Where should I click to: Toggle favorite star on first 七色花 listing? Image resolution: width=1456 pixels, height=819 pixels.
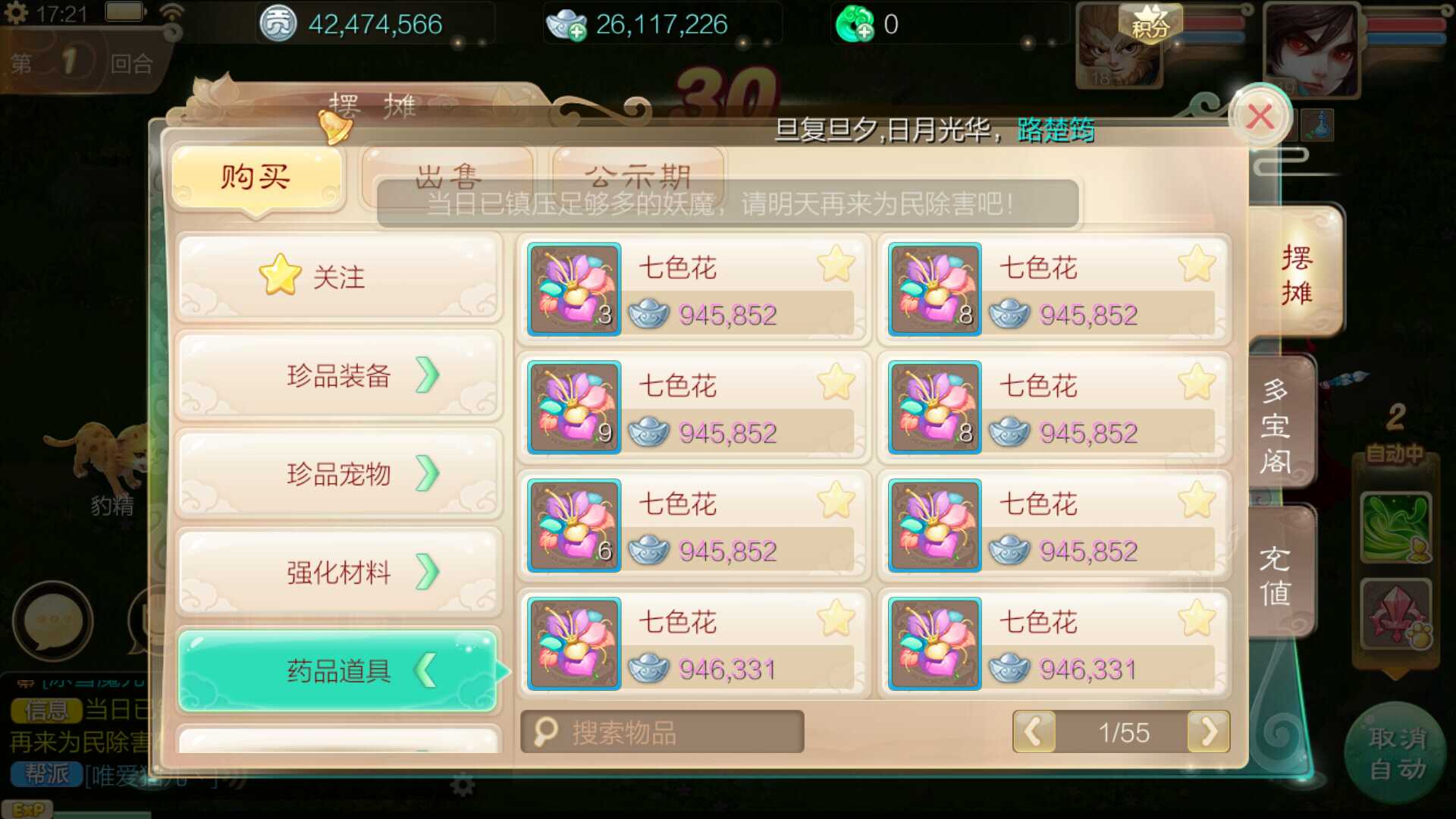pyautogui.click(x=836, y=264)
